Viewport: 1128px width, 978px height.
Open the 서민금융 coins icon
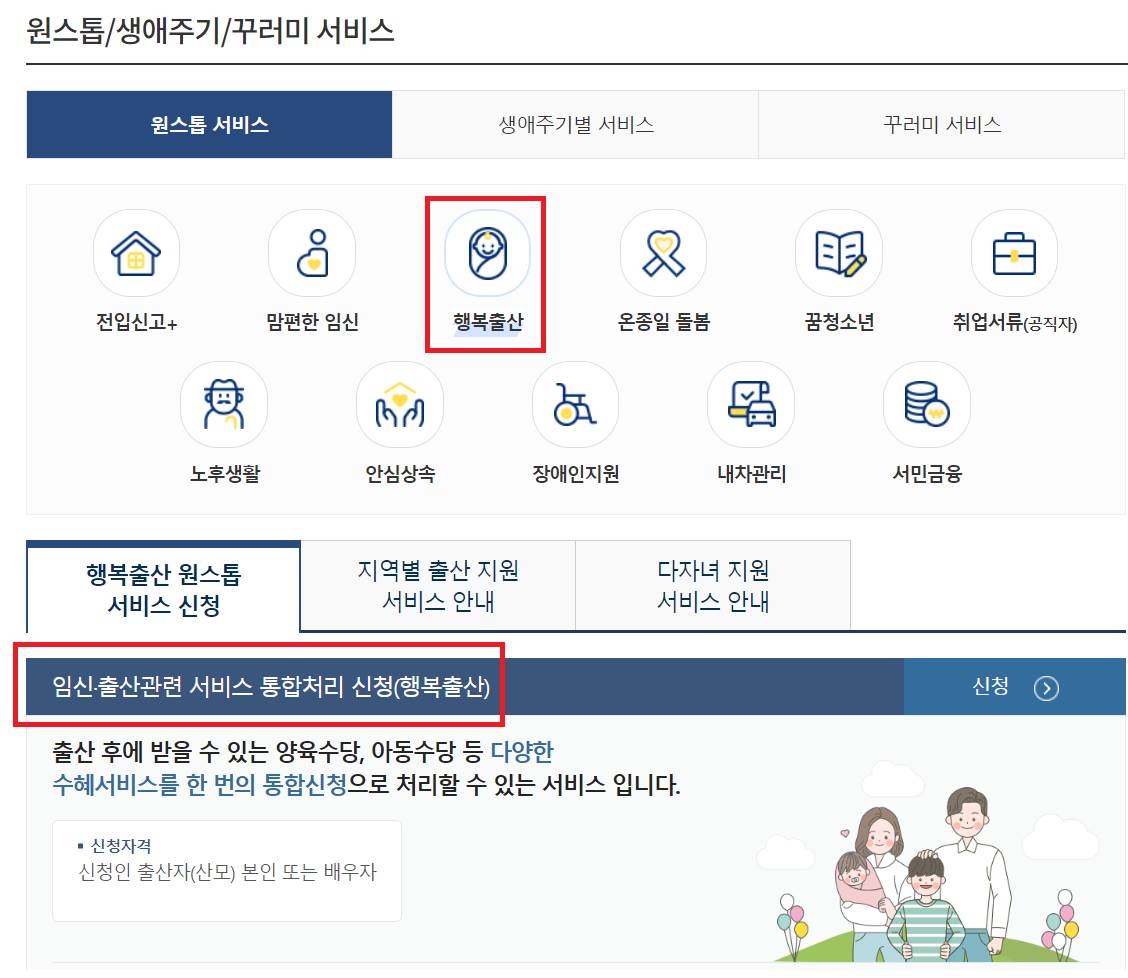pos(926,404)
